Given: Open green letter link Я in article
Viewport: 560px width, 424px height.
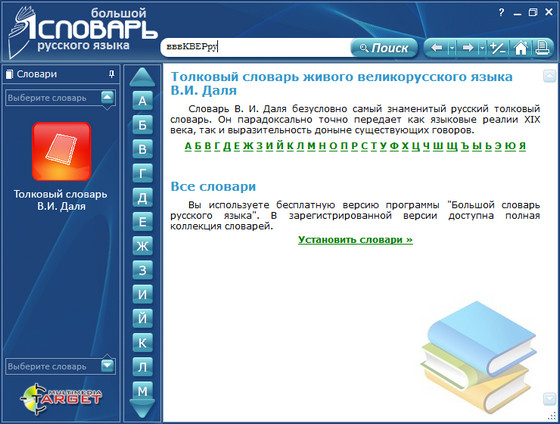Looking at the screenshot, I should [522, 146].
